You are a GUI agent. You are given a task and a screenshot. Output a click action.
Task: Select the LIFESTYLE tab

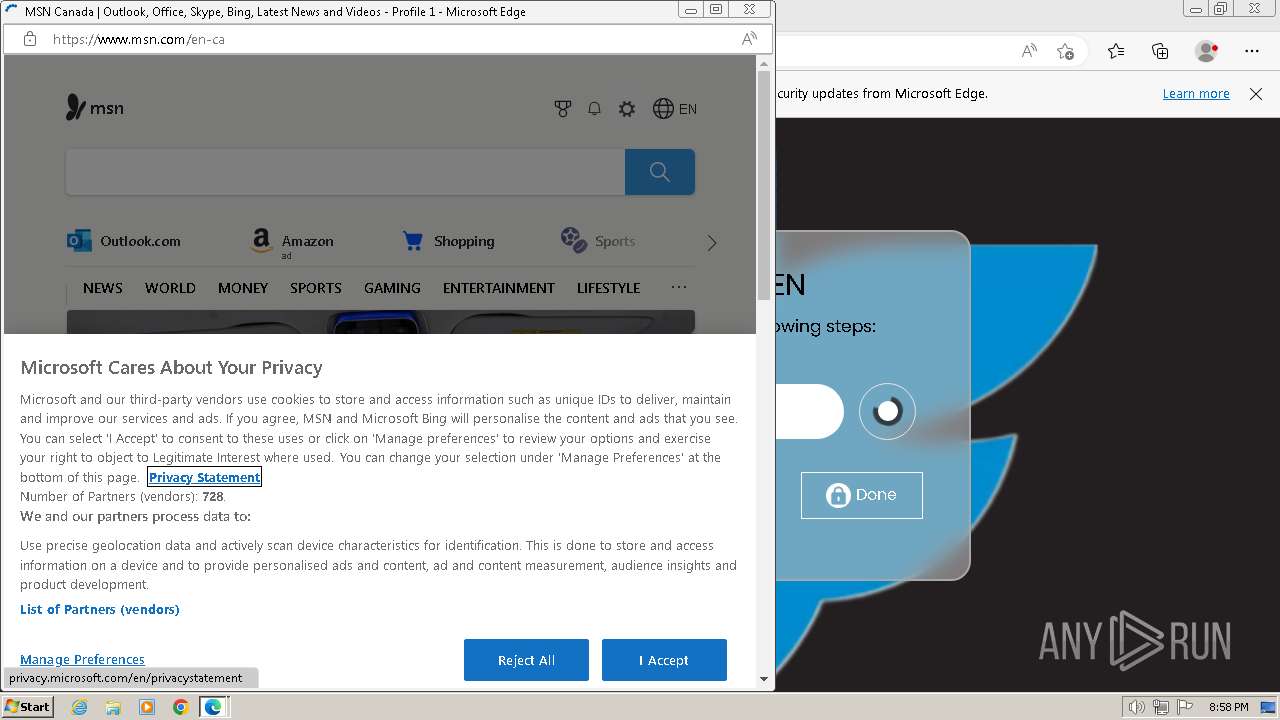[608, 288]
